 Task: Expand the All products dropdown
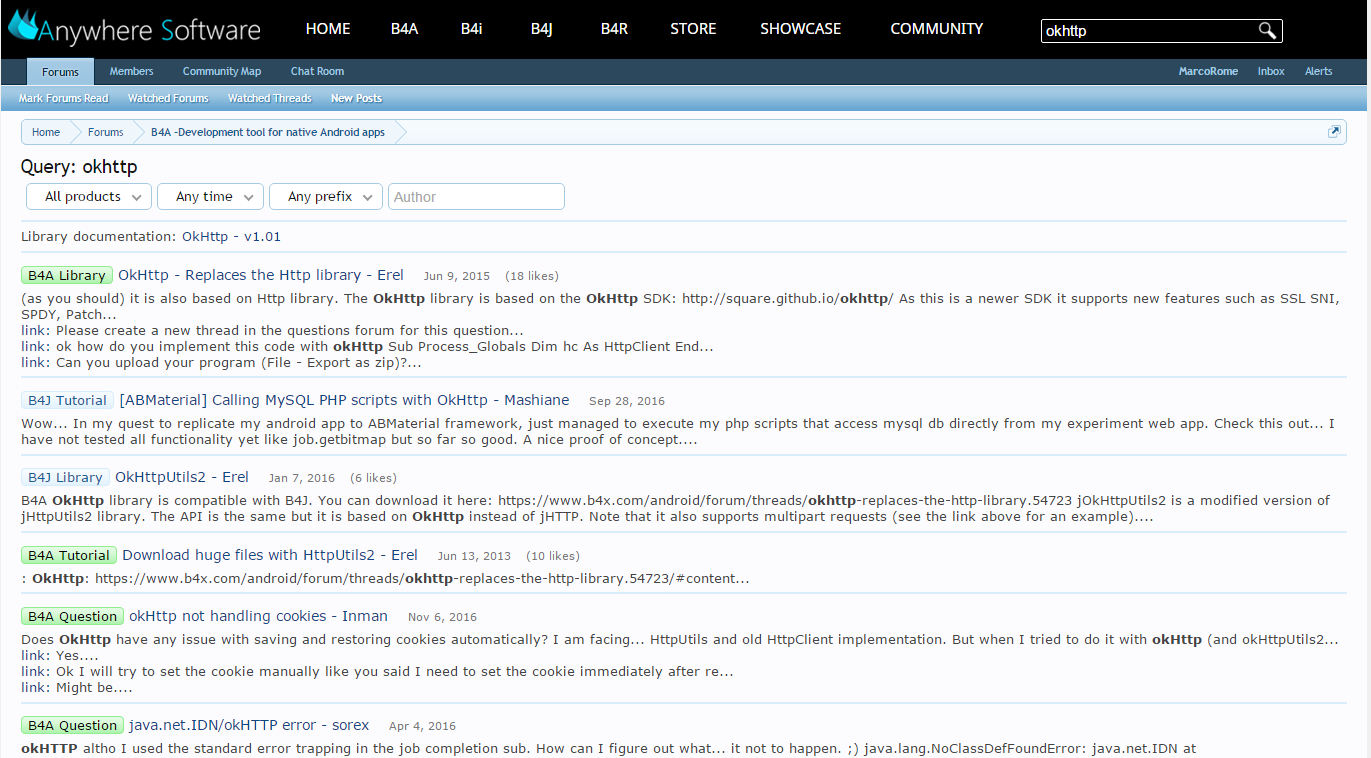point(89,197)
